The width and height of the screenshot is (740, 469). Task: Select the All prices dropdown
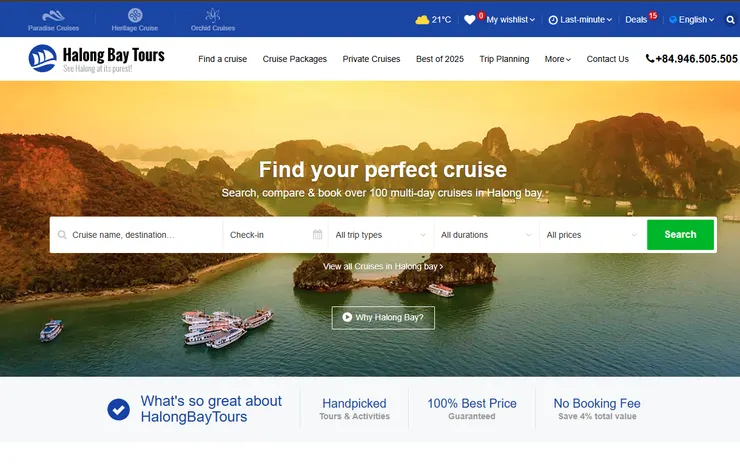[592, 235]
